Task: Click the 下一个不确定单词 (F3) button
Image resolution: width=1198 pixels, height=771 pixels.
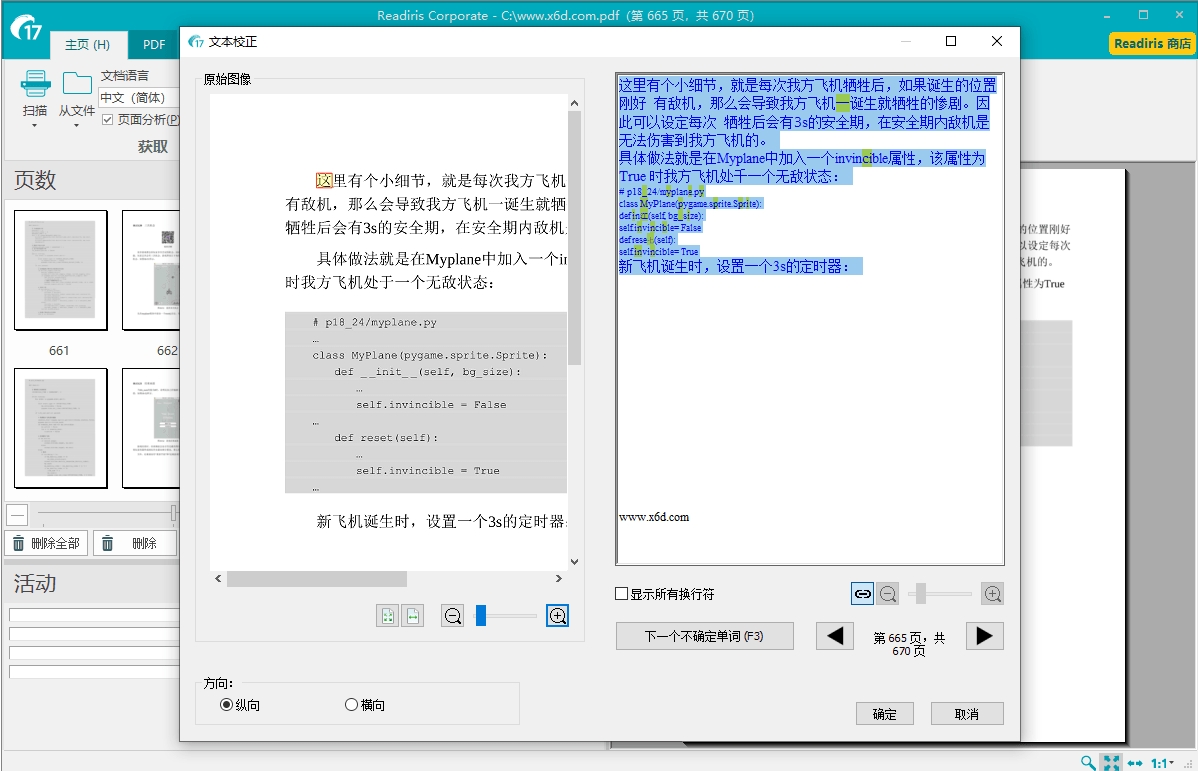Action: [x=704, y=636]
